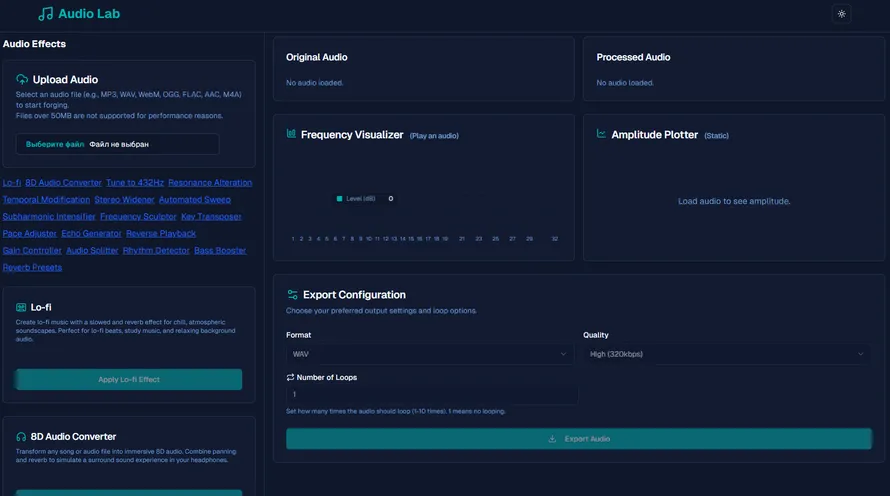Click the Audio Lab music note logo
This screenshot has height=496, width=890.
click(45, 14)
